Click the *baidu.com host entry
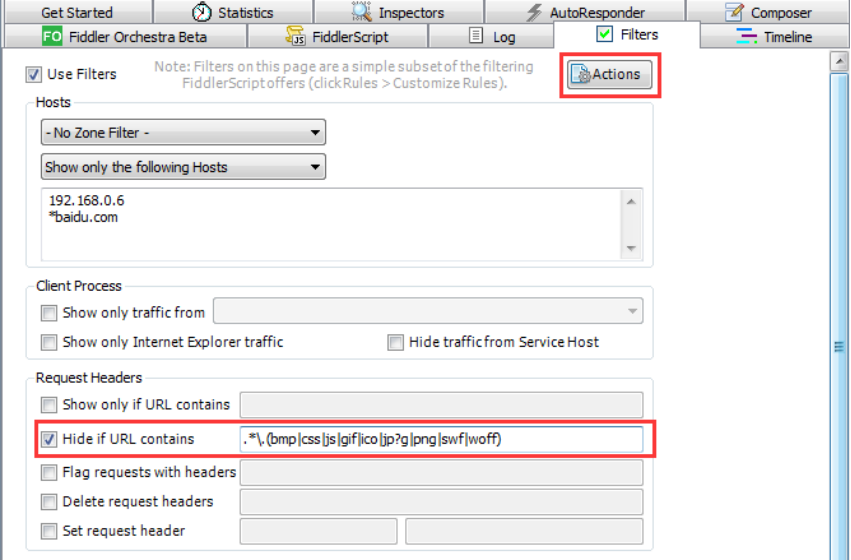This screenshot has width=851, height=560. pos(83,217)
